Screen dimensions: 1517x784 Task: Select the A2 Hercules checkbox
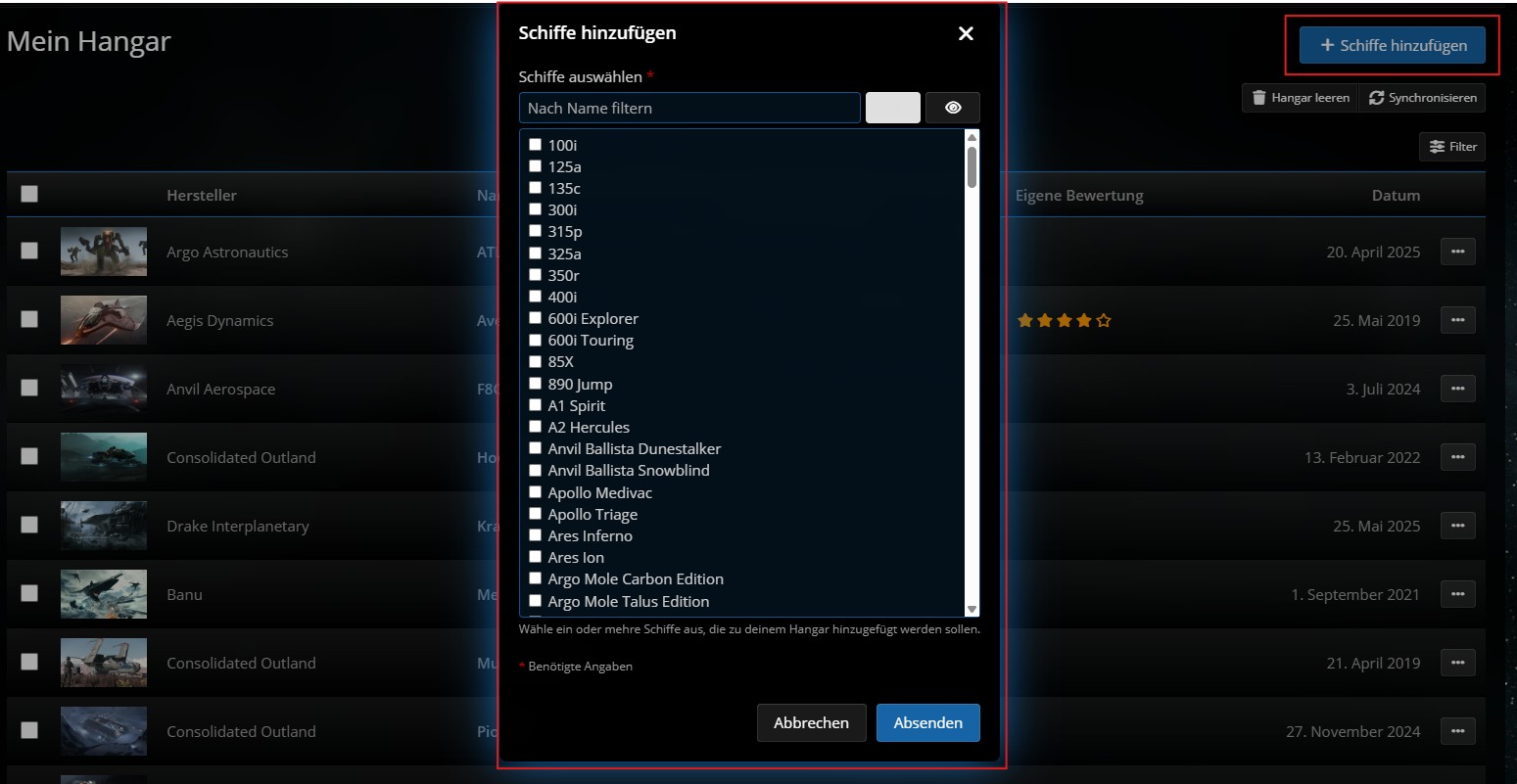coord(536,427)
